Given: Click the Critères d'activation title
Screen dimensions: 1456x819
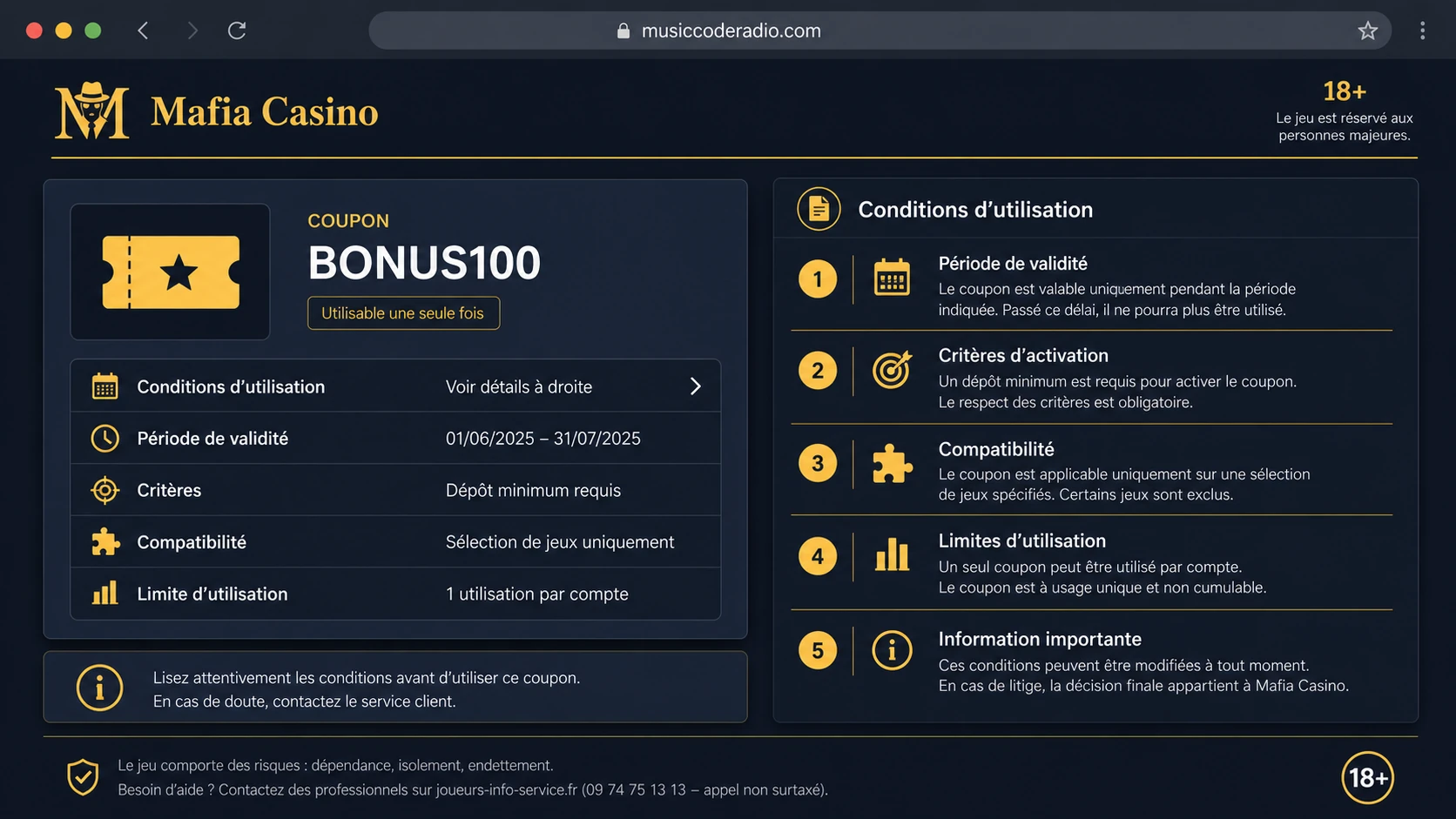Looking at the screenshot, I should [x=1023, y=356].
